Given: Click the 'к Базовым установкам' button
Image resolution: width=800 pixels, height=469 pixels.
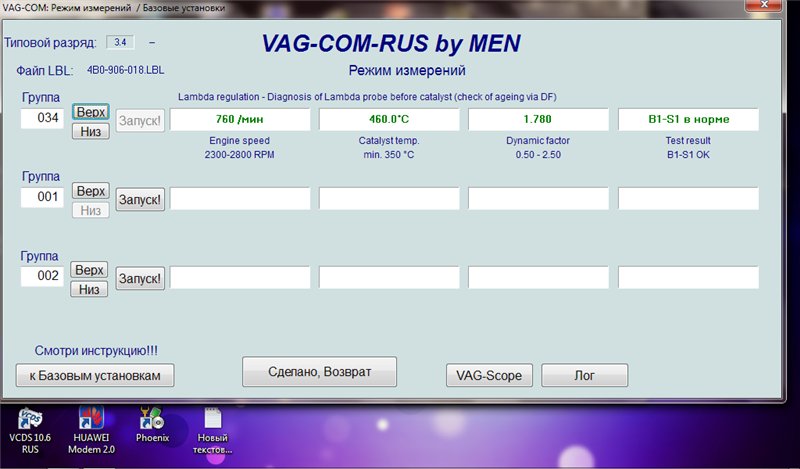Looking at the screenshot, I should (x=95, y=376).
